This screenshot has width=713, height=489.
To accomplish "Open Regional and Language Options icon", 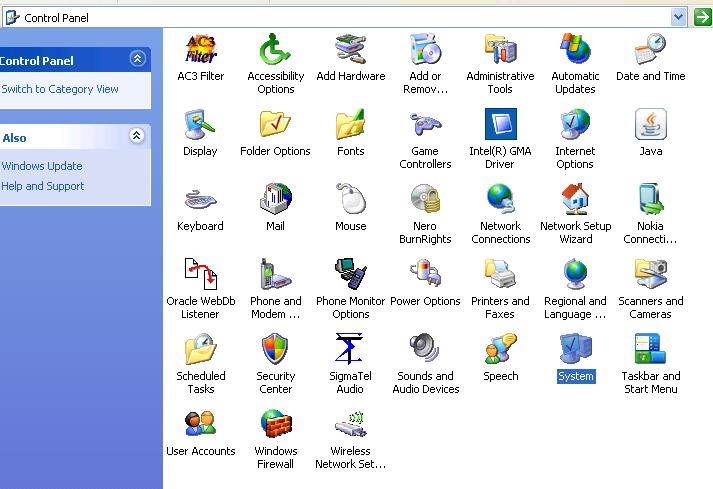I will coord(575,274).
